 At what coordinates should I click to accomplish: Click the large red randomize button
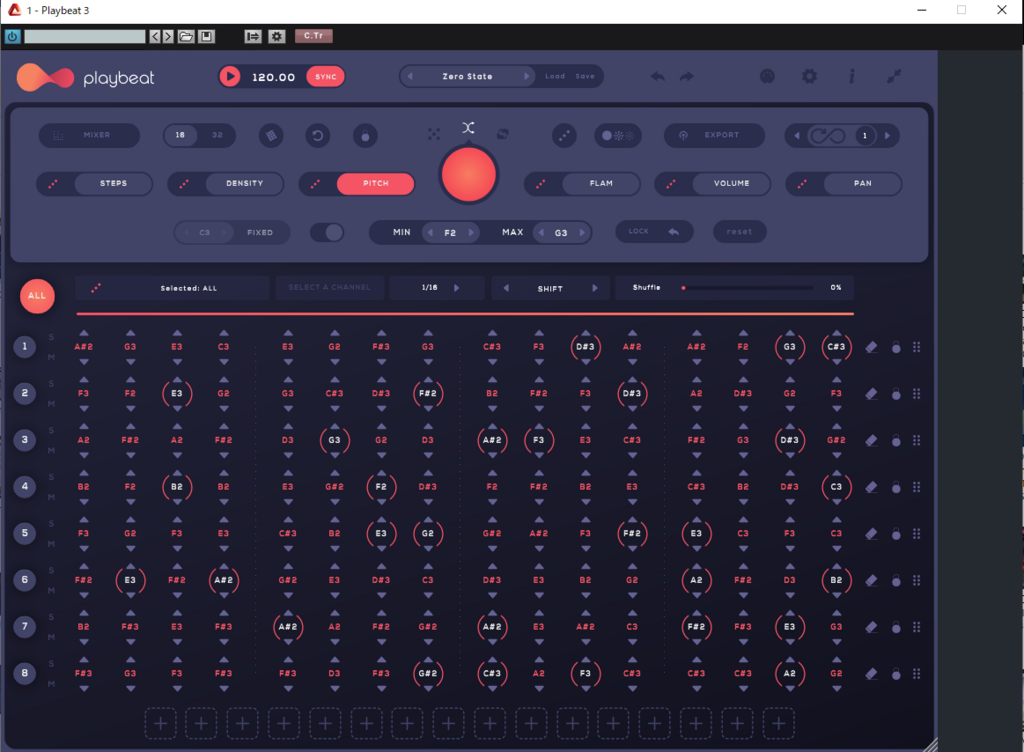click(468, 174)
